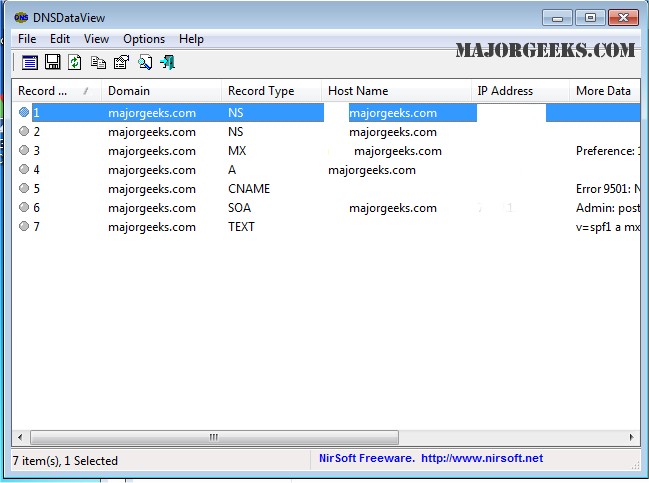Screen dimensions: 649x483
Task: Sort by the Record column header
Action: pos(56,91)
